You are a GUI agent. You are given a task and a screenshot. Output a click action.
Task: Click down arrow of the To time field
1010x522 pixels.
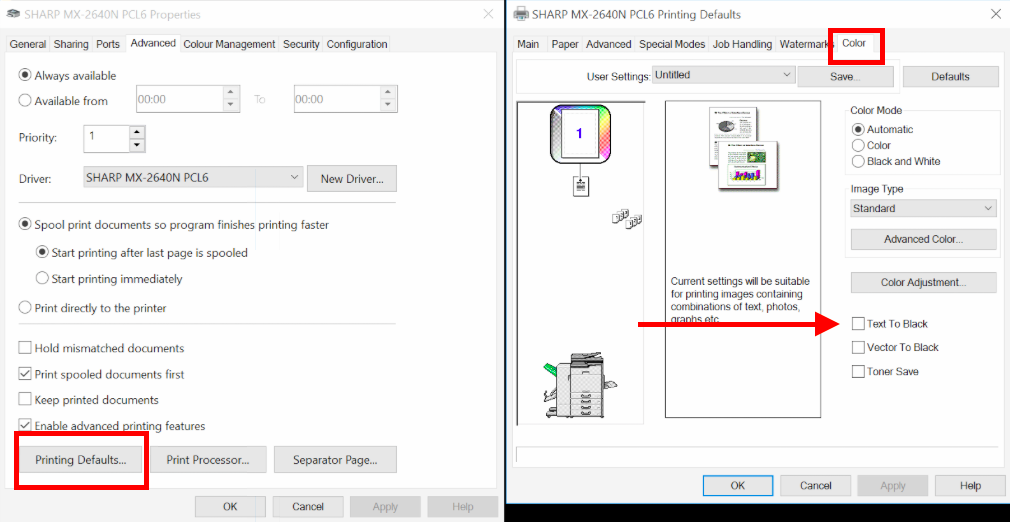point(390,106)
